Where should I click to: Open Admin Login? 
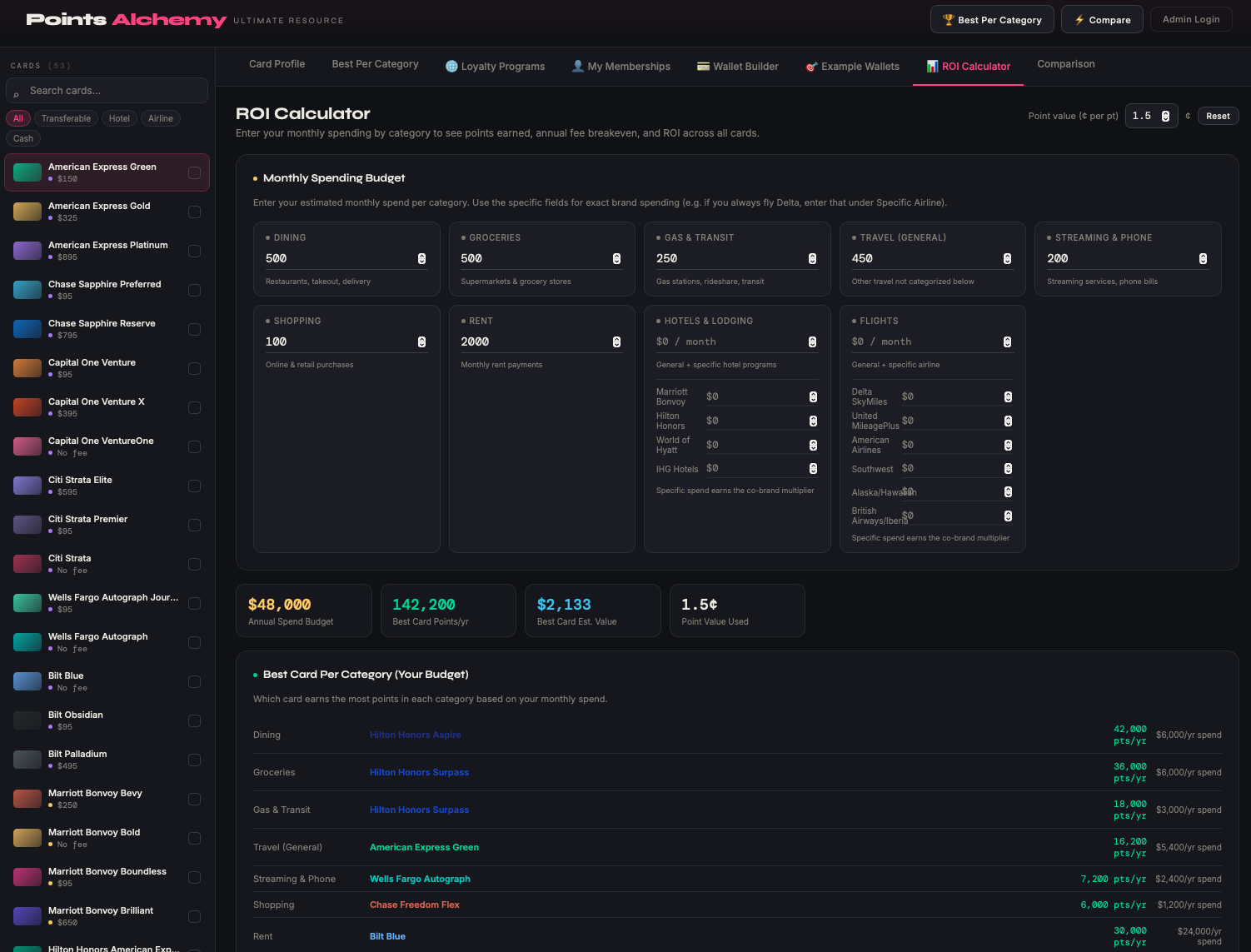(1190, 19)
